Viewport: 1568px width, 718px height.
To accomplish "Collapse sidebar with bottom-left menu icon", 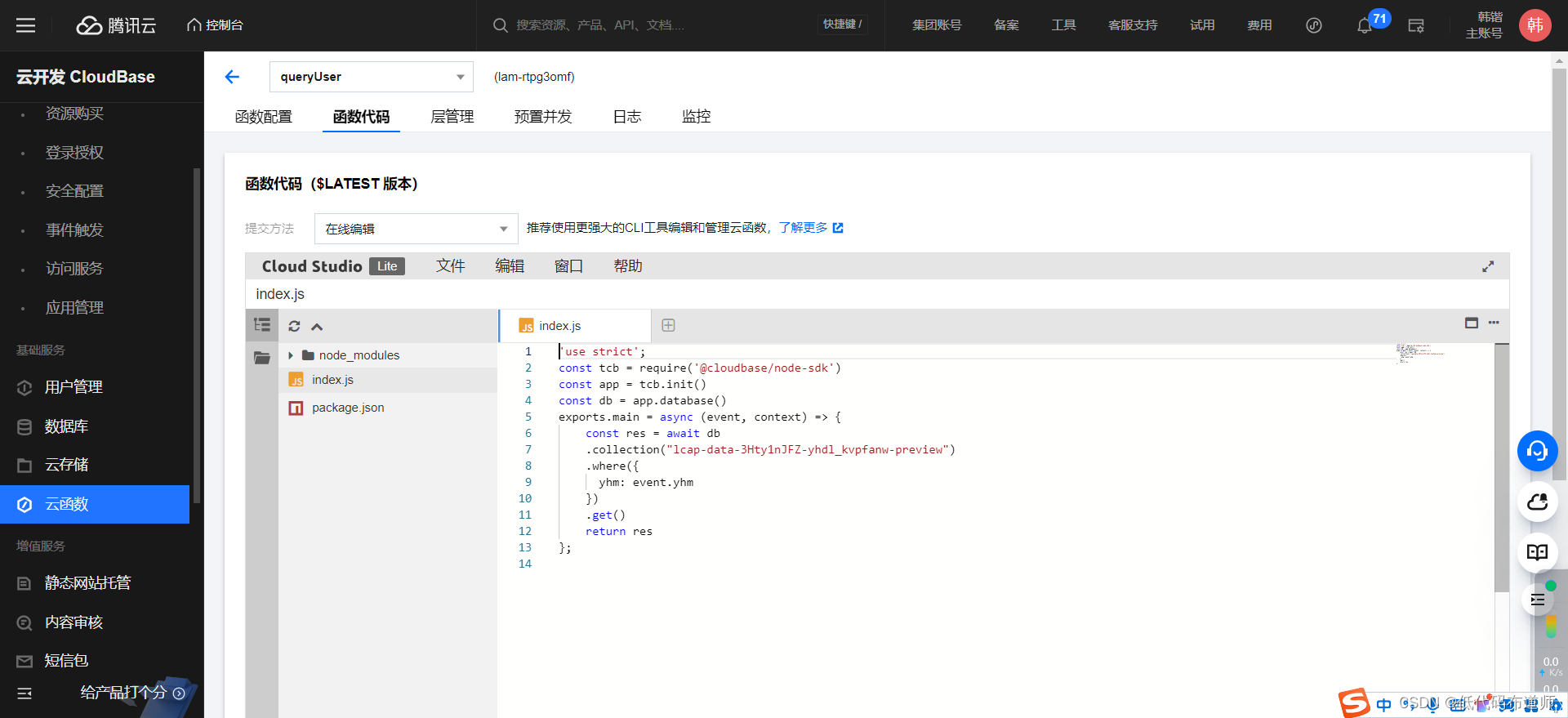I will (x=24, y=693).
